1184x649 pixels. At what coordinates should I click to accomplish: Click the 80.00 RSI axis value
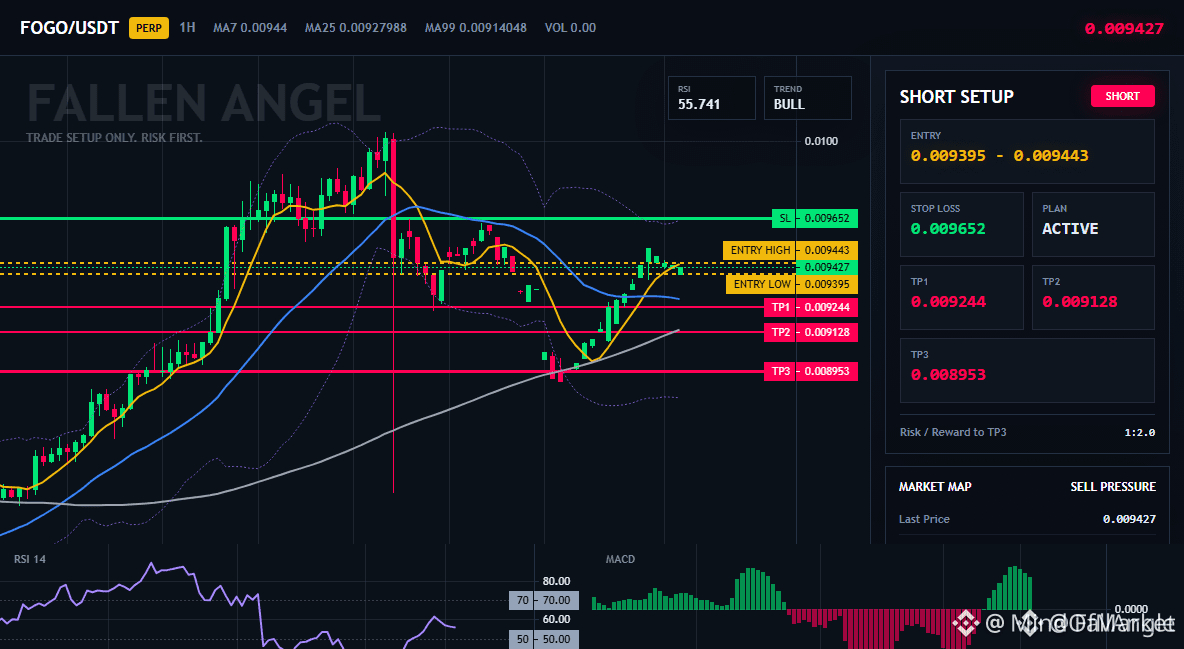pyautogui.click(x=556, y=581)
